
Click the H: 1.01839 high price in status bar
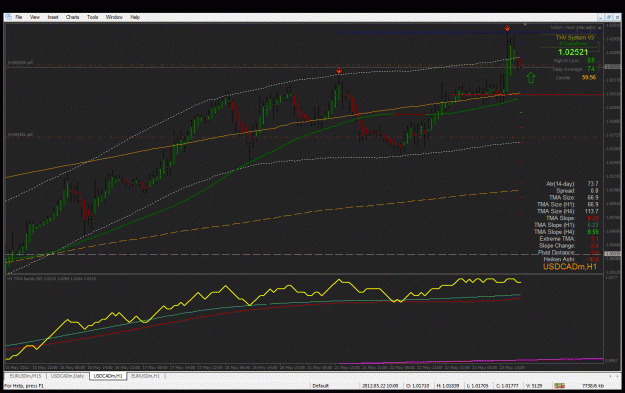pos(448,386)
